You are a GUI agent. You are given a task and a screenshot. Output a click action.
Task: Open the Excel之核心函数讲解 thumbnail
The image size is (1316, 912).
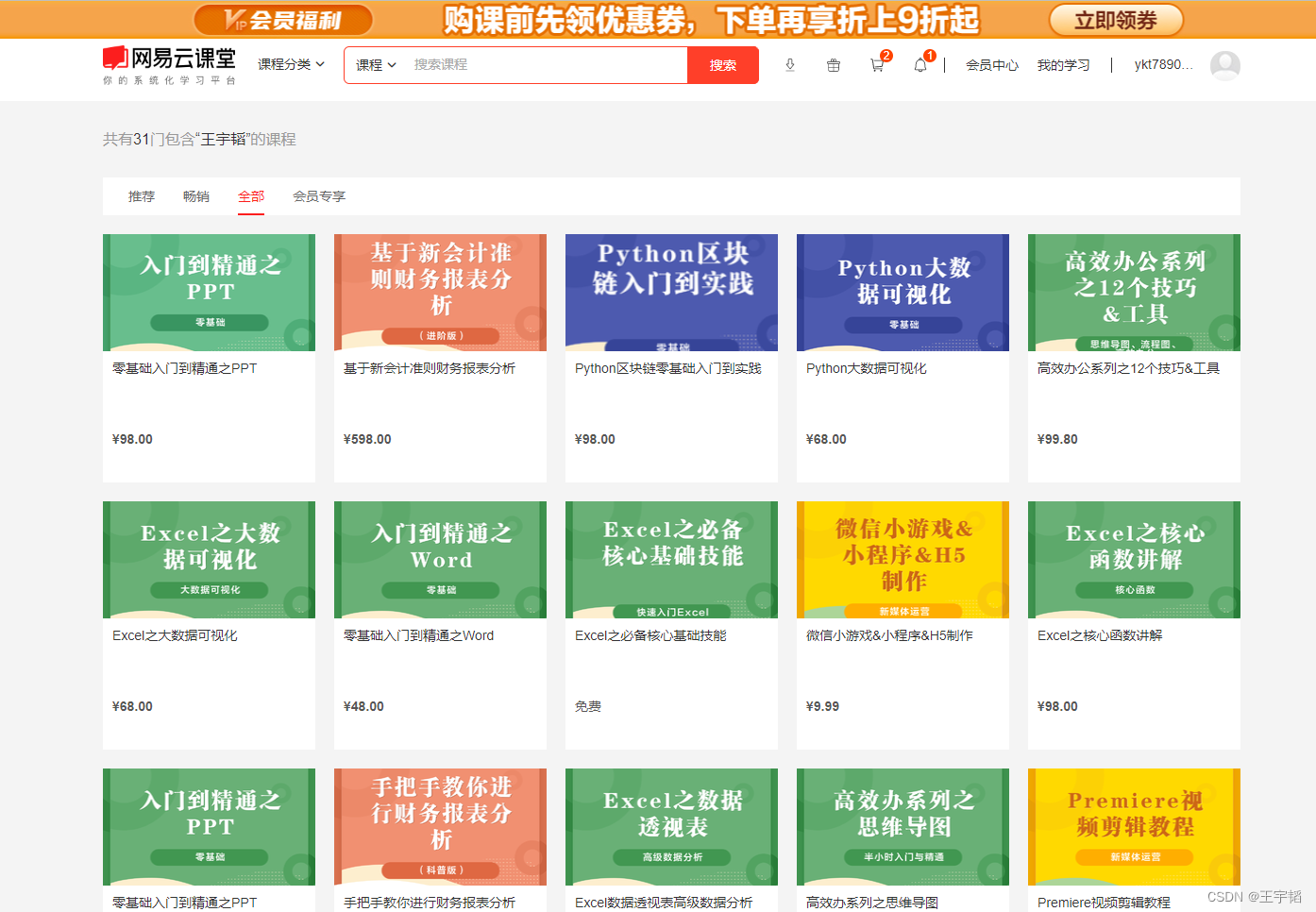click(x=1134, y=560)
